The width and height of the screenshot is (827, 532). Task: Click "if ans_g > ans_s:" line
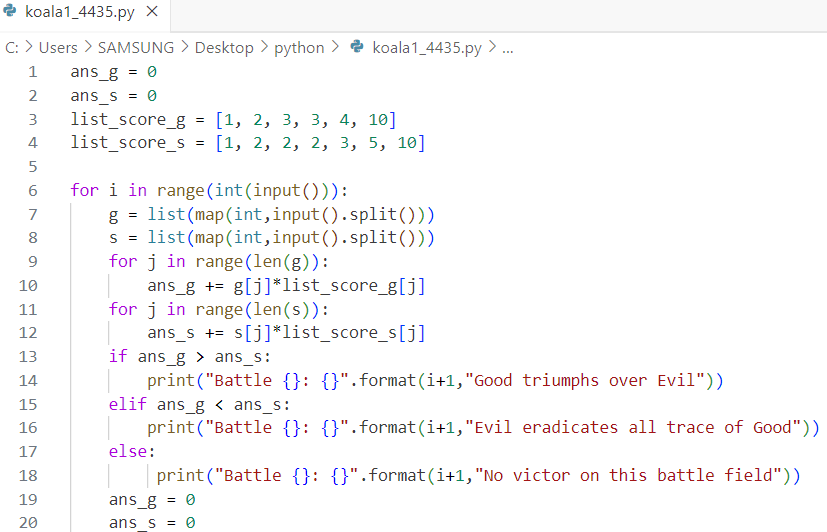click(x=190, y=357)
